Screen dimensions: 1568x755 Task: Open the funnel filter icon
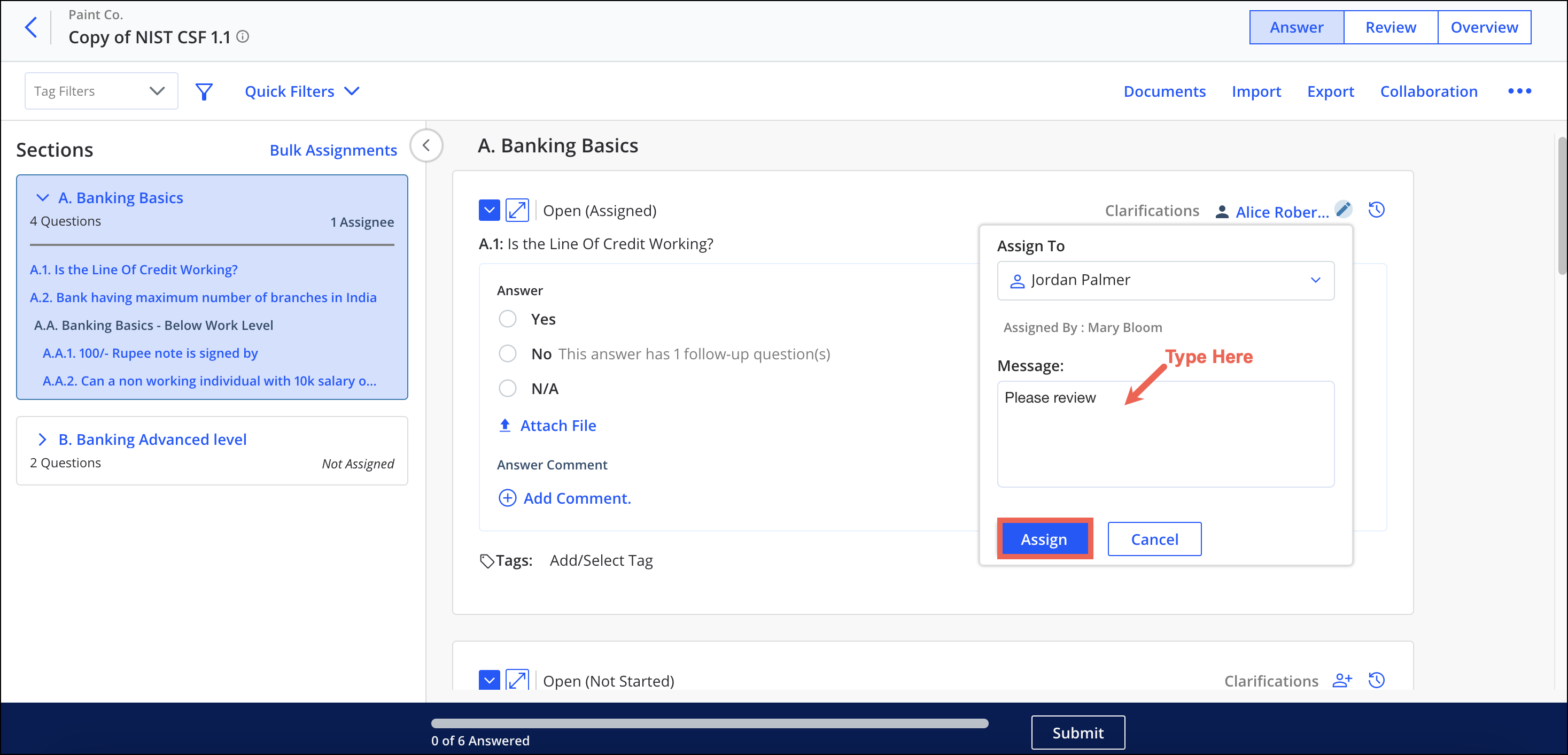tap(204, 91)
